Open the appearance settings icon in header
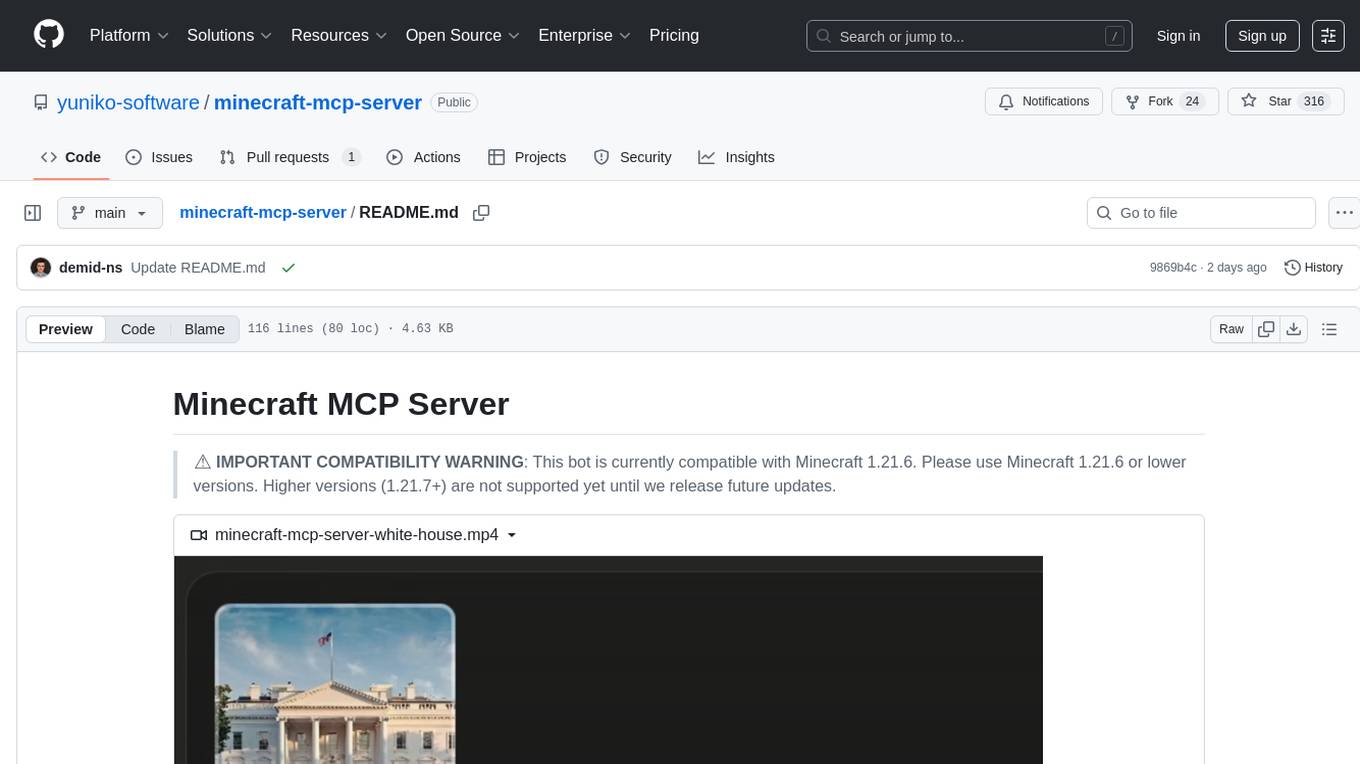Image resolution: width=1360 pixels, height=764 pixels. pyautogui.click(x=1328, y=36)
